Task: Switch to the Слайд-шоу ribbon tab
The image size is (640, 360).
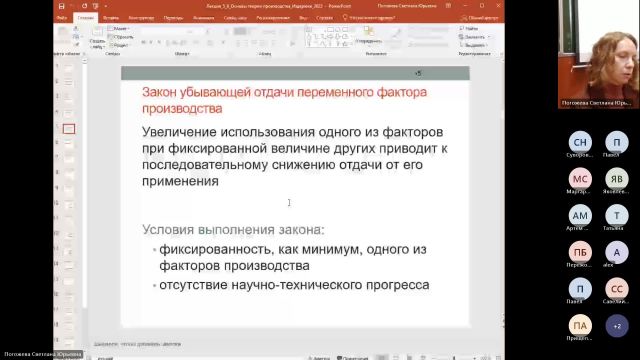Action: click(235, 18)
